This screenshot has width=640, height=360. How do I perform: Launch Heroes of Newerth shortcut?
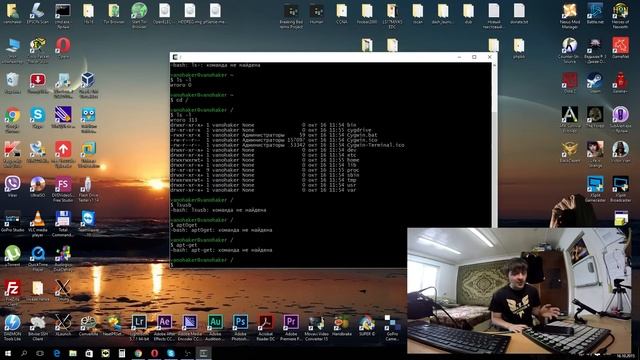pos(620,16)
